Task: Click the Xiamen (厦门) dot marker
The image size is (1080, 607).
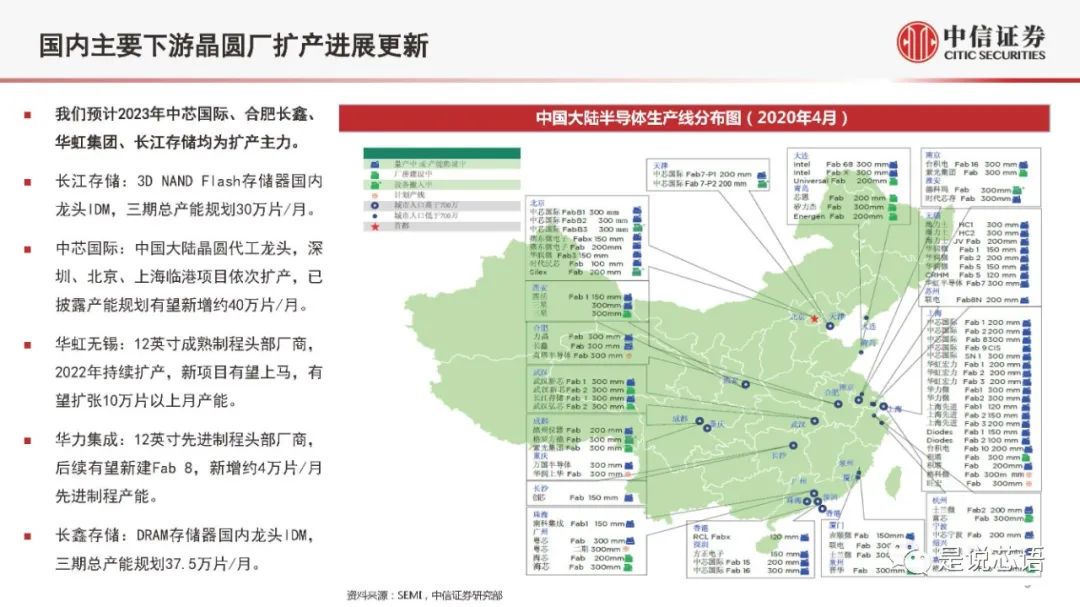Action: point(858,475)
